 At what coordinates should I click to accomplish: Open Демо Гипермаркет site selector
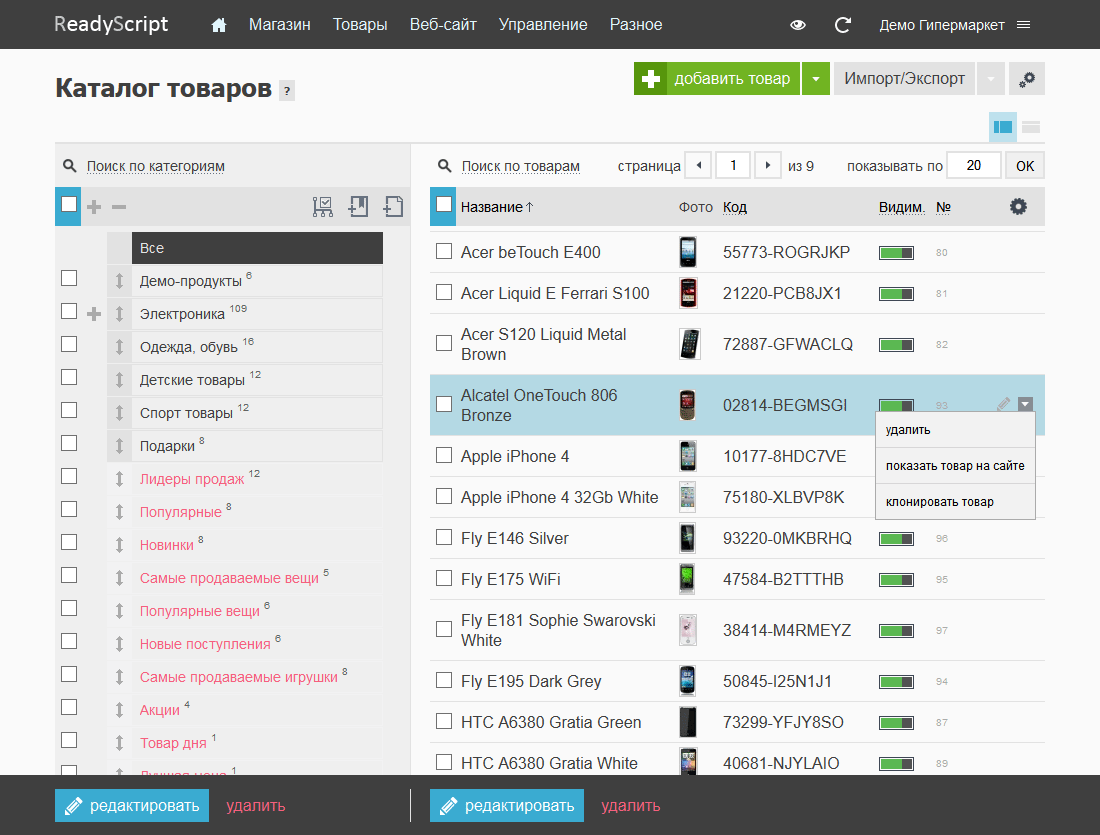click(942, 25)
